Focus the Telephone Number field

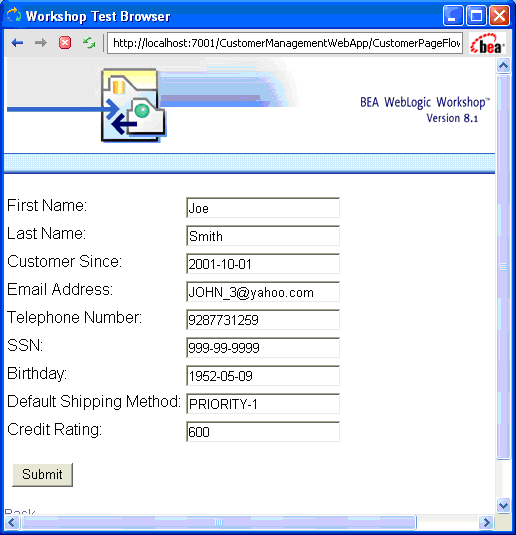click(x=263, y=319)
